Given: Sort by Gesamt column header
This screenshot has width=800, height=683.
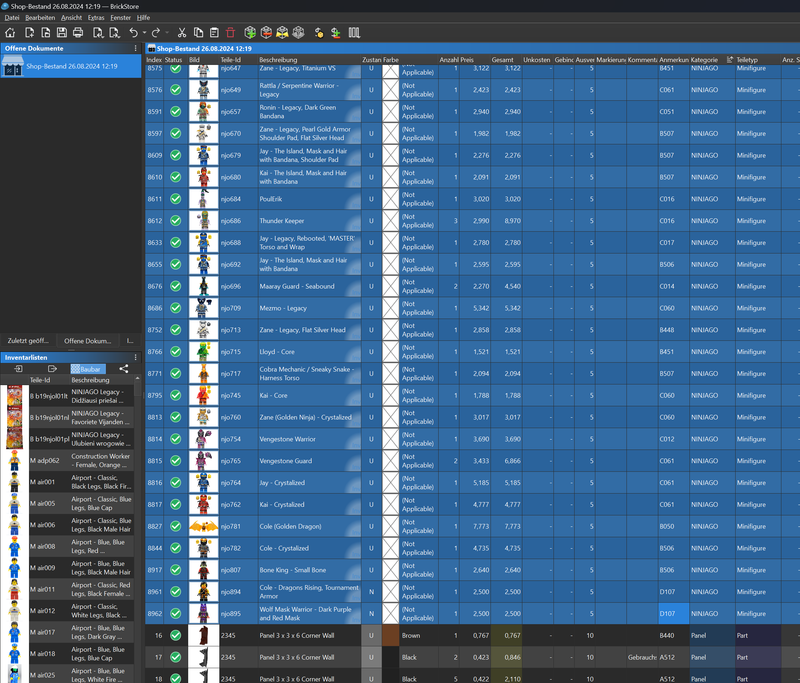Looking at the screenshot, I should click(506, 60).
